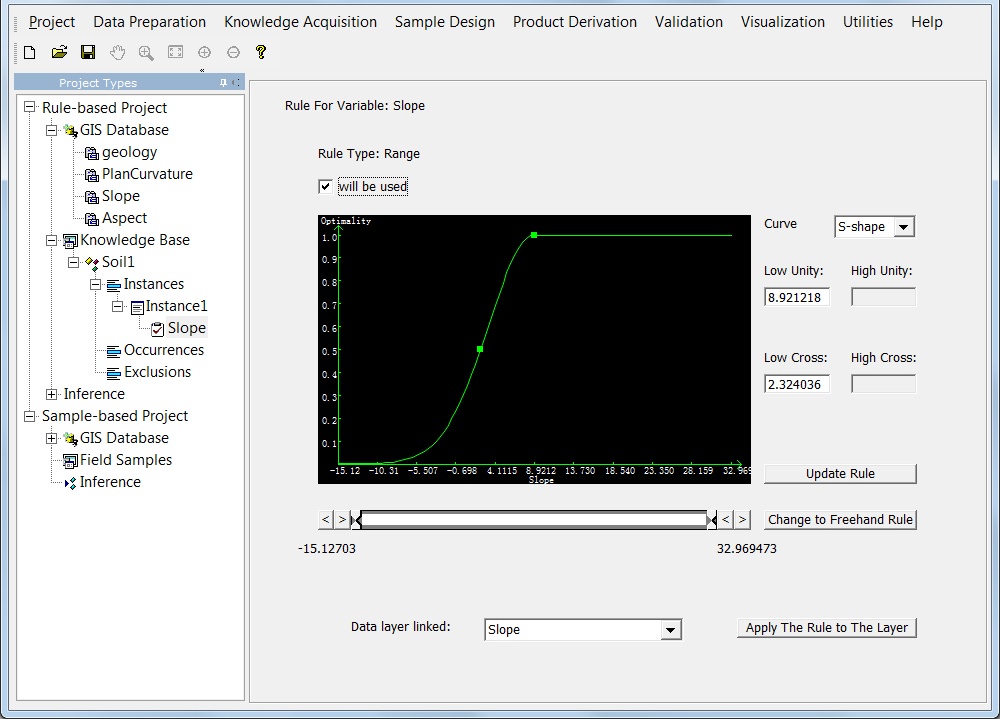The height and width of the screenshot is (719, 1000).
Task: Collapse the Instance1 node
Action: 117,307
